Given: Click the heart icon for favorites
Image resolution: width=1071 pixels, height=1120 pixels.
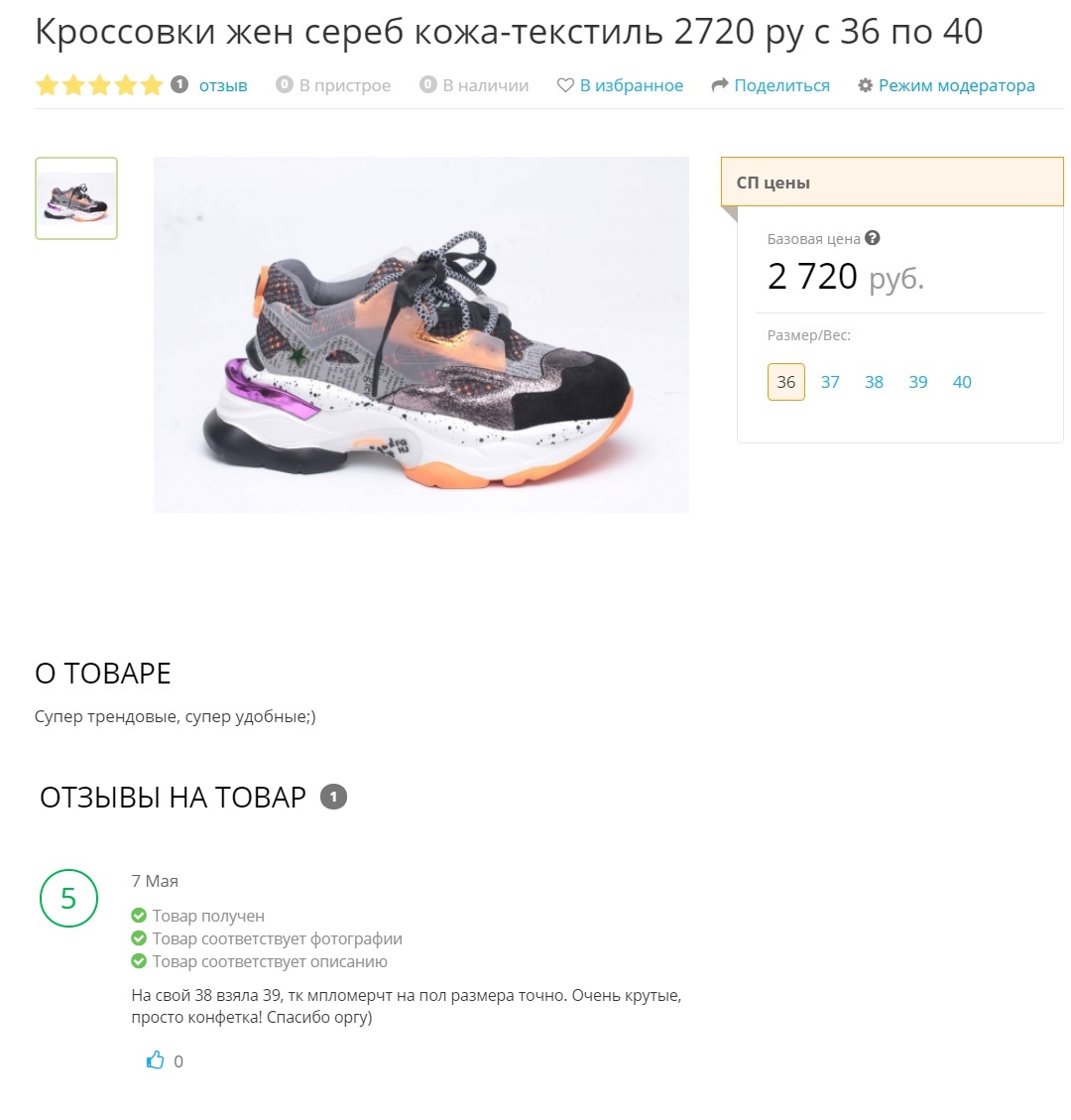Looking at the screenshot, I should [565, 85].
